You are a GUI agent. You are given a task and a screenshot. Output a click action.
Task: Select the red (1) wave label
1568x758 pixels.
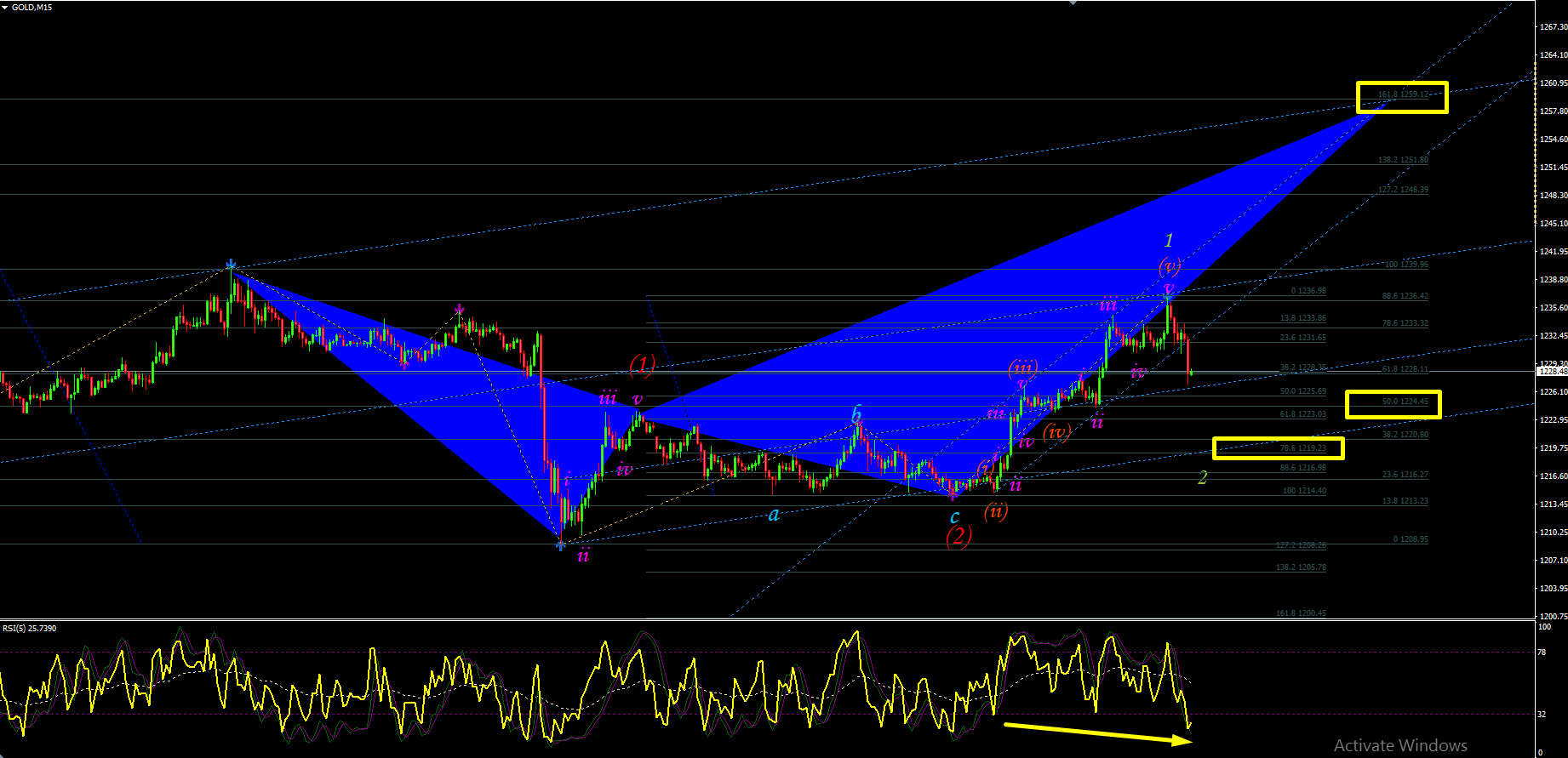click(642, 366)
